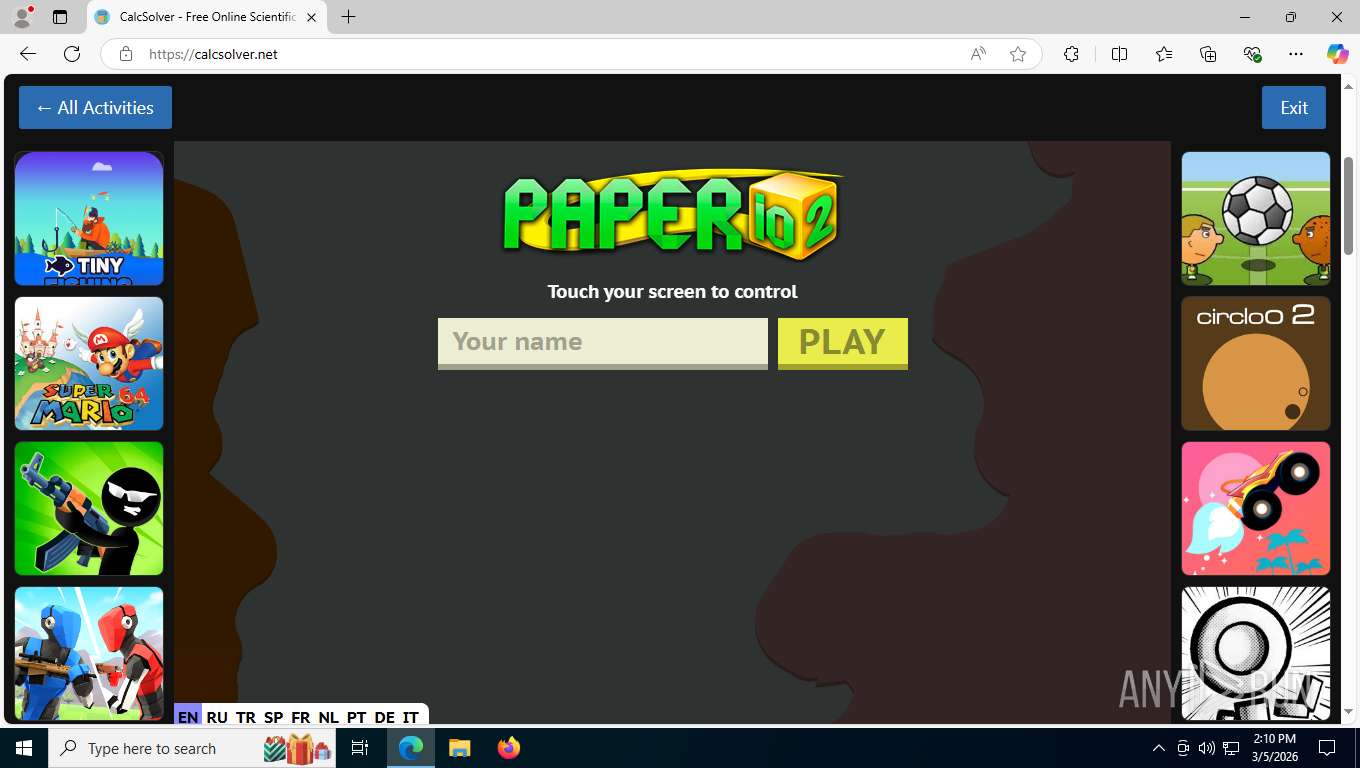The height and width of the screenshot is (768, 1360).
Task: Open Copilot sidebar icon
Action: [x=1337, y=54]
